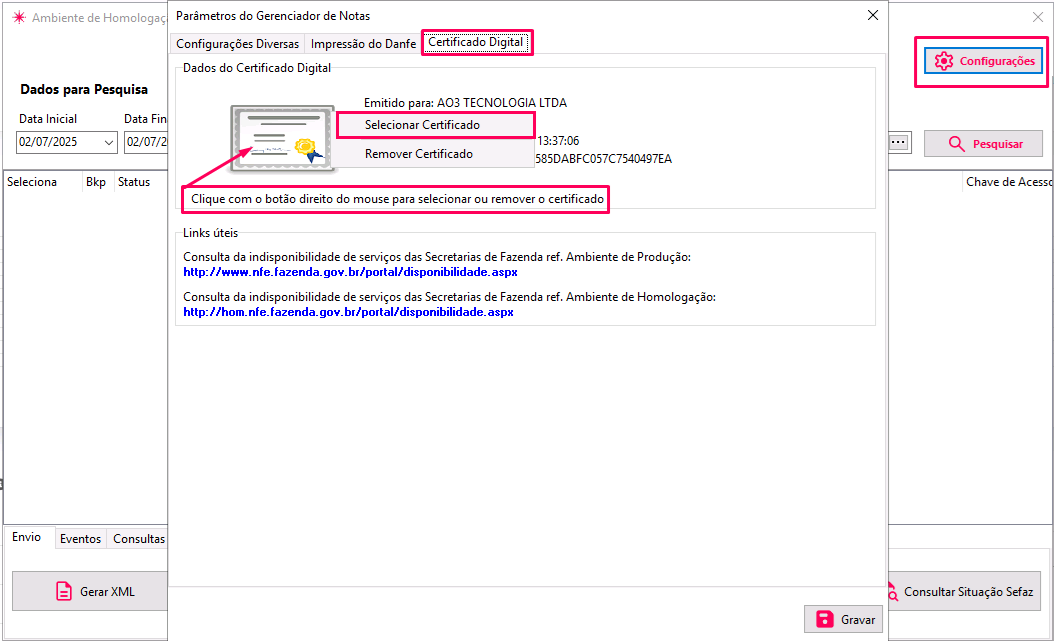Click the Status column header
This screenshot has height=641, width=1054.
click(x=134, y=182)
